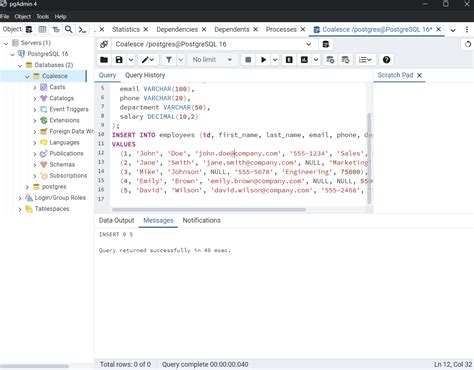This screenshot has width=474, height=370.
Task: Open File folder icon in query toolbar
Action: (104, 60)
